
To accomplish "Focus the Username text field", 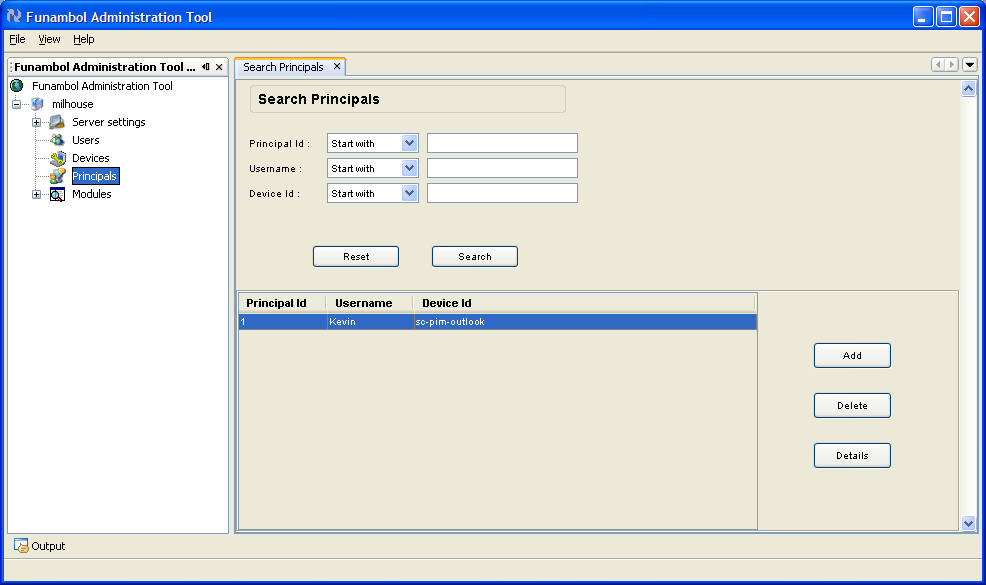I will pos(502,168).
